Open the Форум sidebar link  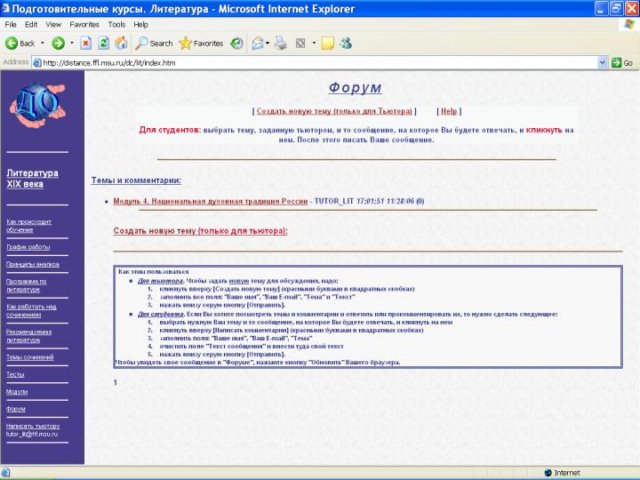16,409
